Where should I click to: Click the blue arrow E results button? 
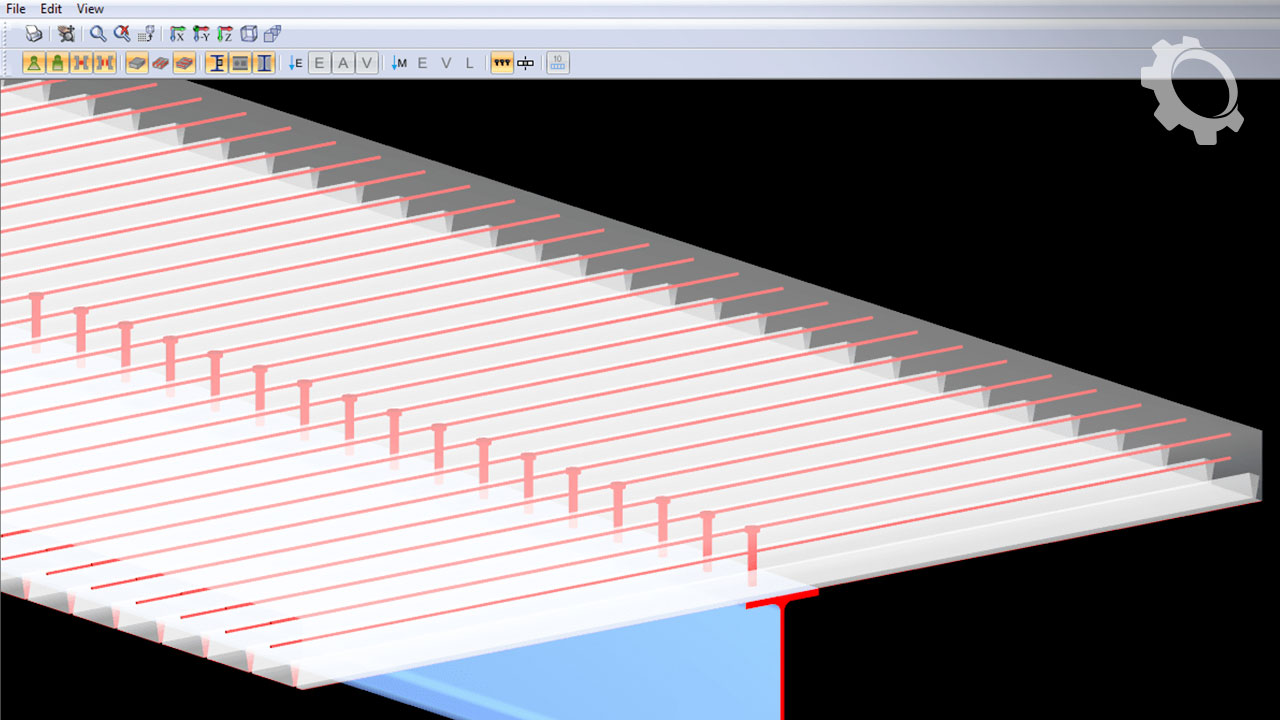point(295,63)
